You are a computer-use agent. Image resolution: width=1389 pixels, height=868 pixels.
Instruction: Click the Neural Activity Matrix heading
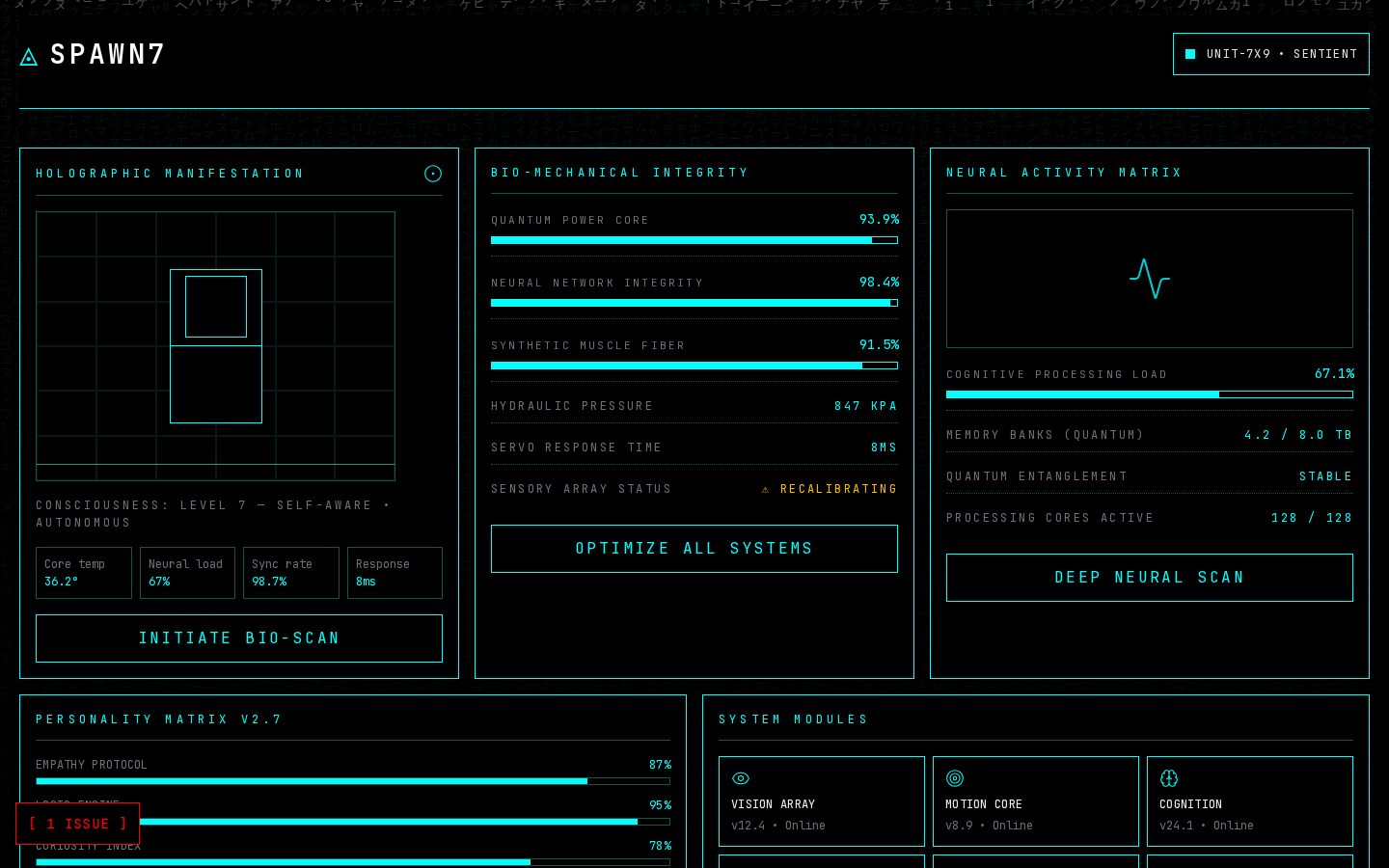(x=1064, y=173)
